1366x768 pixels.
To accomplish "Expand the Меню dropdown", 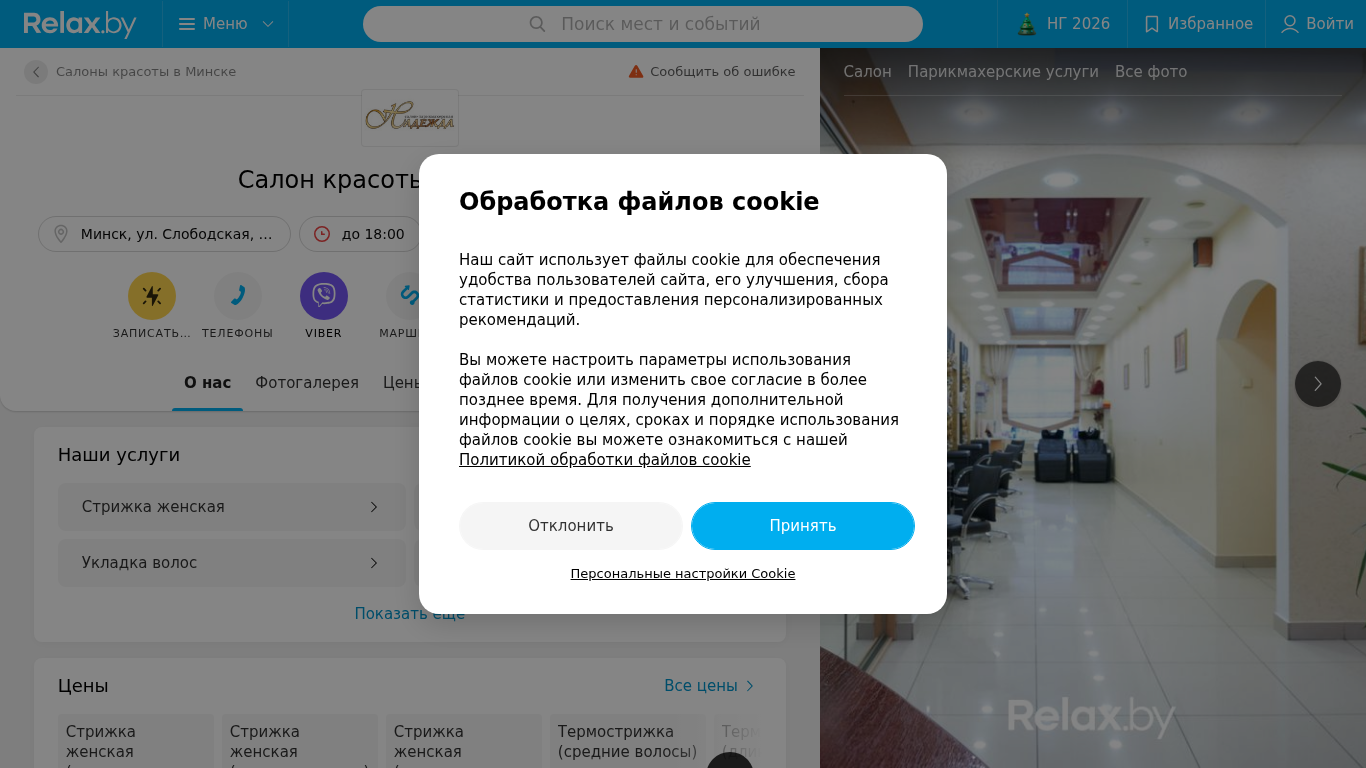I will 225,24.
